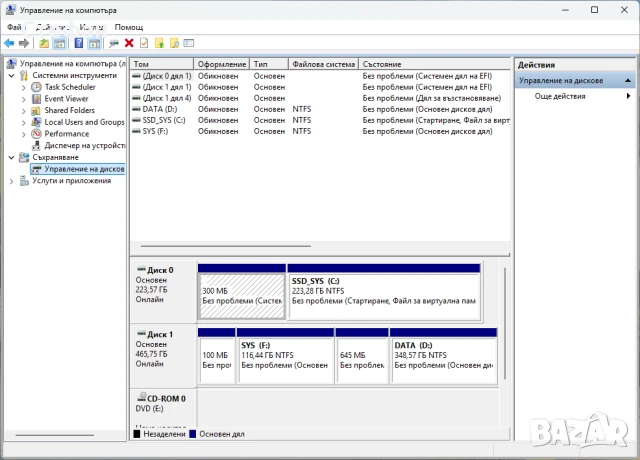
Task: Click the Up one level folder icon
Action: pyautogui.click(x=44, y=43)
